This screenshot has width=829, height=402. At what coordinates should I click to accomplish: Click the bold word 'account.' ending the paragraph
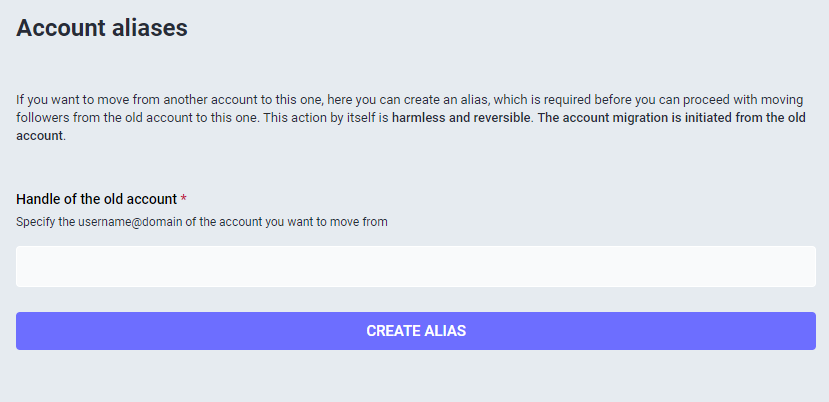click(41, 136)
